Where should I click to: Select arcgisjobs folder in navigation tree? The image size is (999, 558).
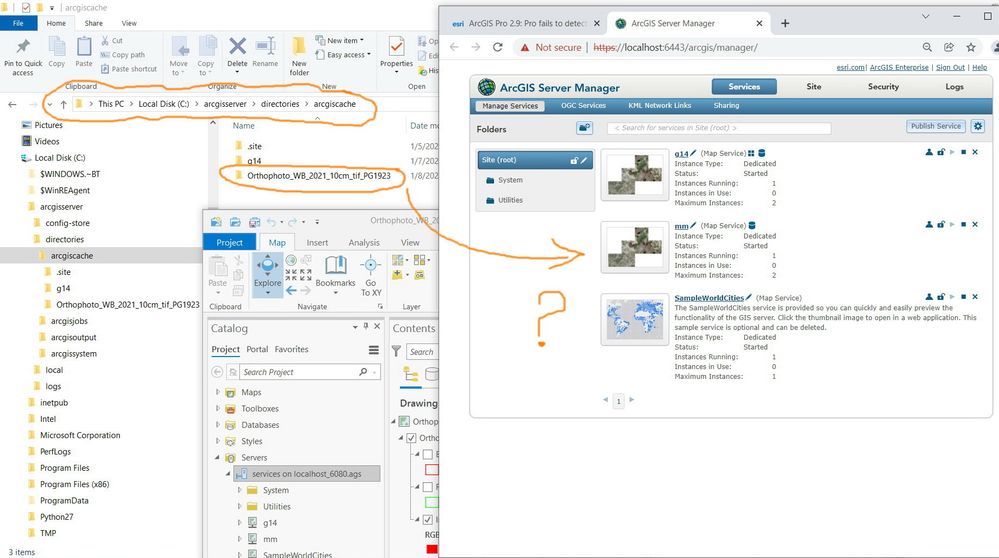click(x=69, y=321)
